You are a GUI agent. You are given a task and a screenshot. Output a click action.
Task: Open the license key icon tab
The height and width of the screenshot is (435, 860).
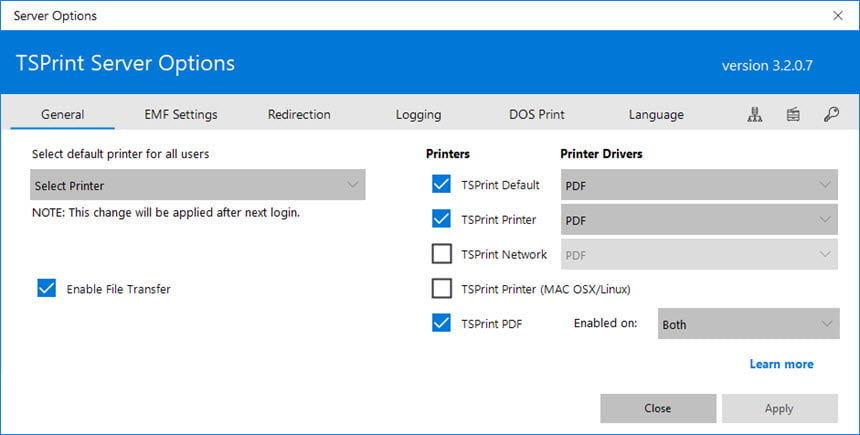pyautogui.click(x=831, y=114)
